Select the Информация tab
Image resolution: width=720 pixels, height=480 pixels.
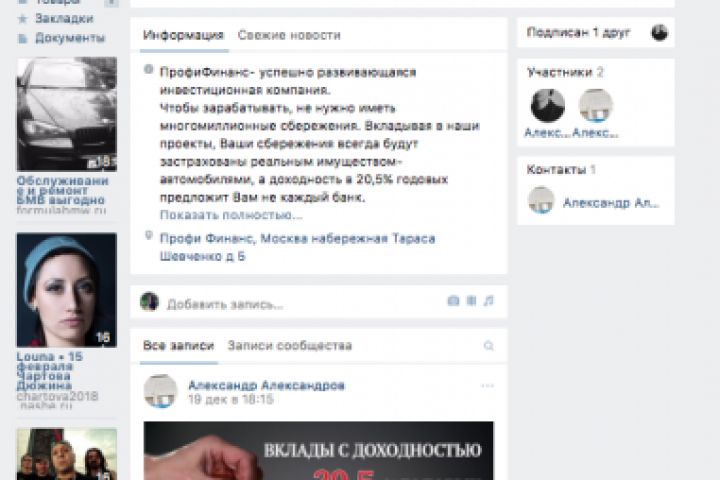click(183, 35)
